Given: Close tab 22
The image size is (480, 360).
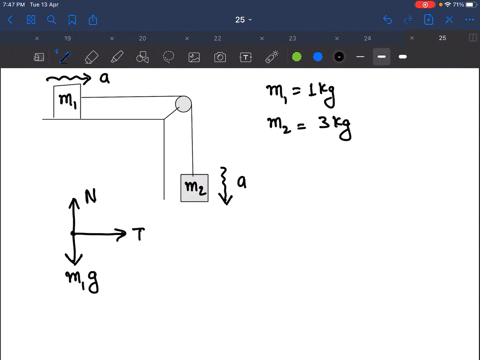Looking at the screenshot, I should 187,38.
